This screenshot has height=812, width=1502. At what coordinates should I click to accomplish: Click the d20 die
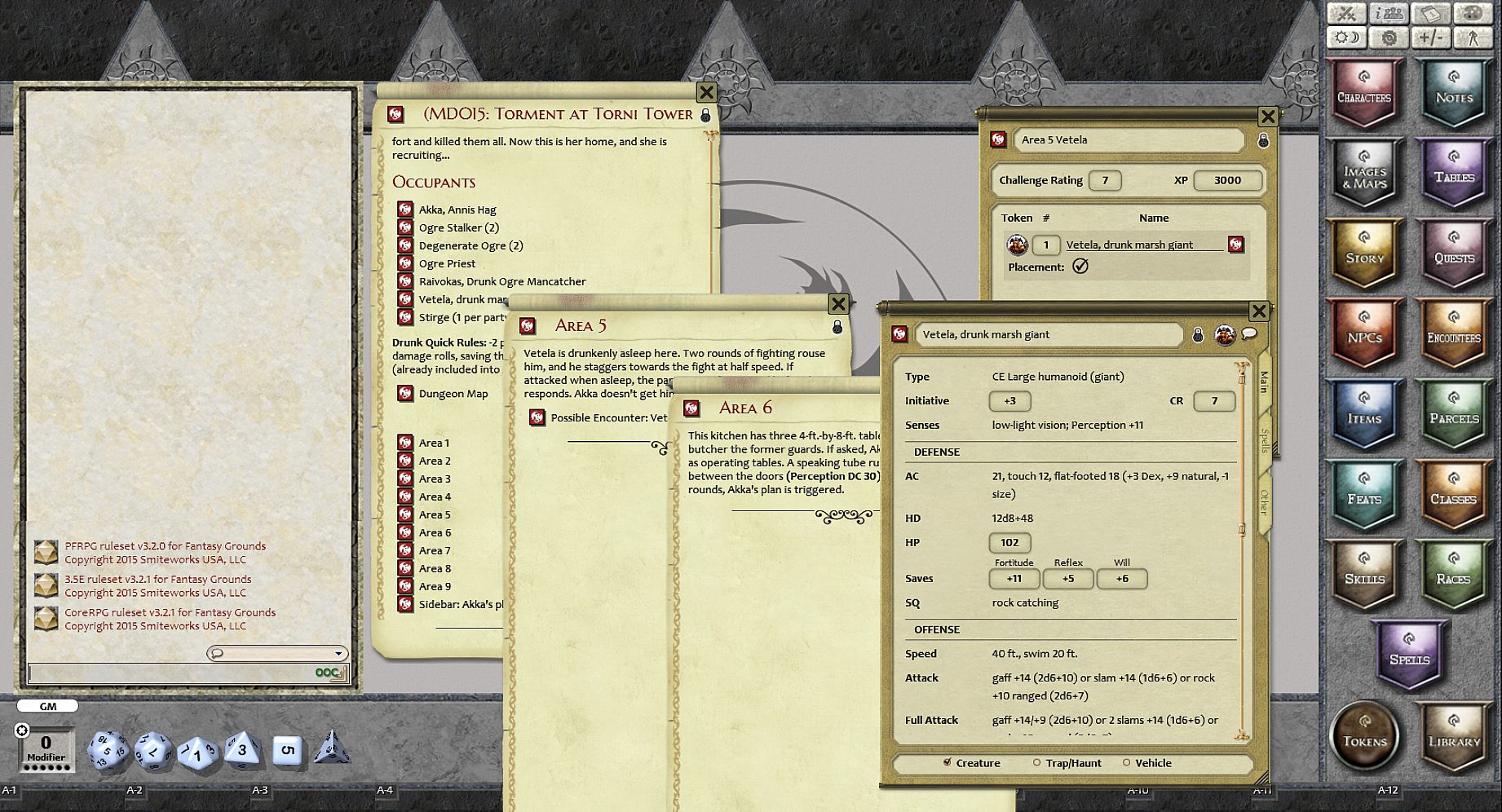pos(108,750)
